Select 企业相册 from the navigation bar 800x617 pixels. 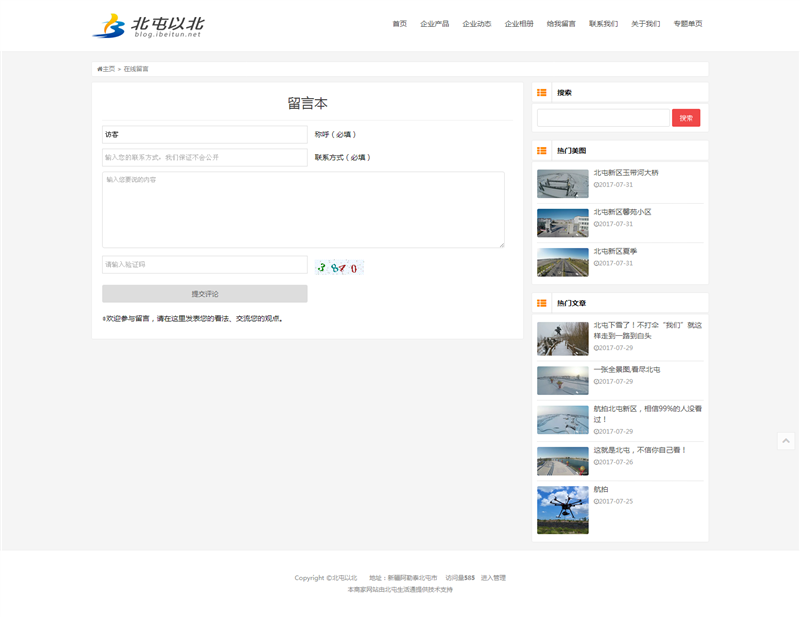tap(519, 24)
